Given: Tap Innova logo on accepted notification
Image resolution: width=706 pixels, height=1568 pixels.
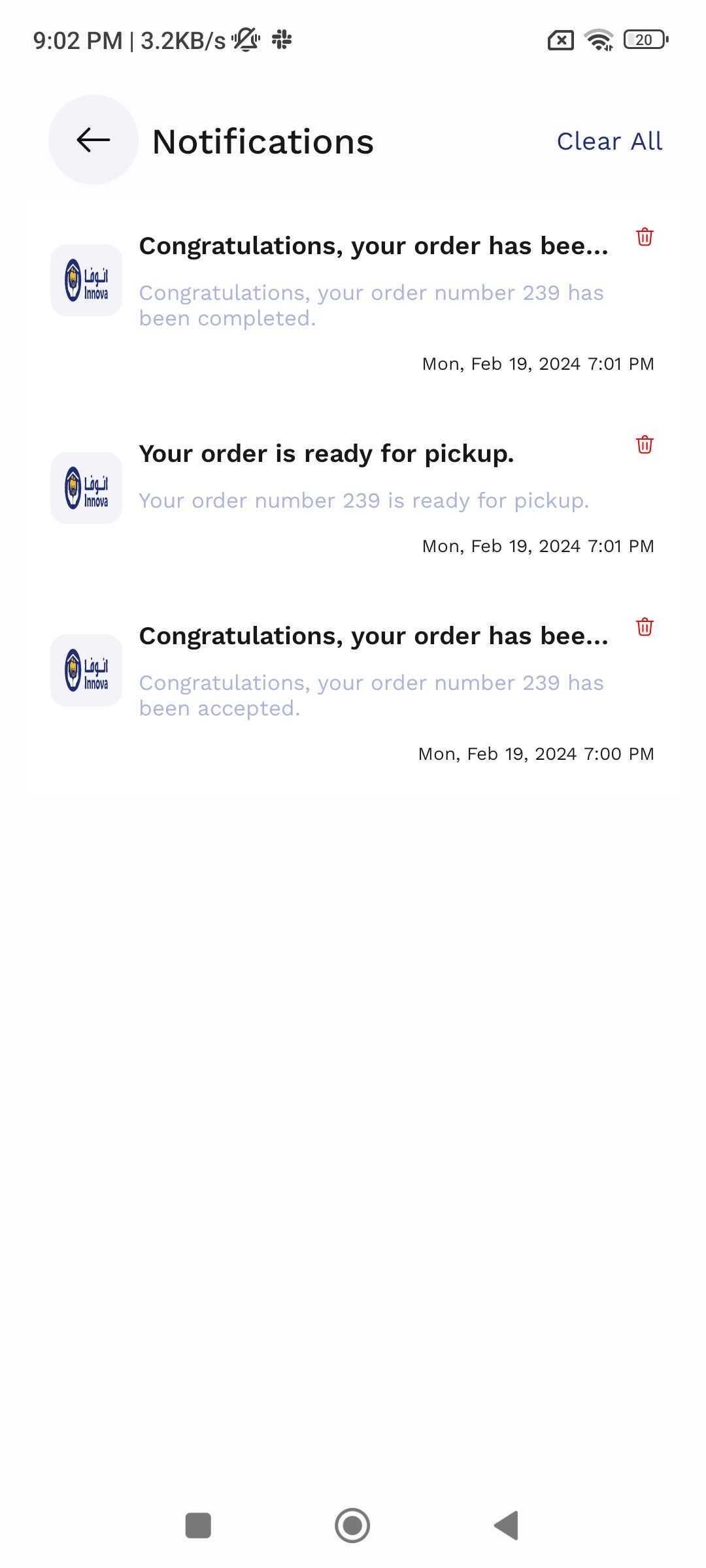Looking at the screenshot, I should [x=86, y=670].
